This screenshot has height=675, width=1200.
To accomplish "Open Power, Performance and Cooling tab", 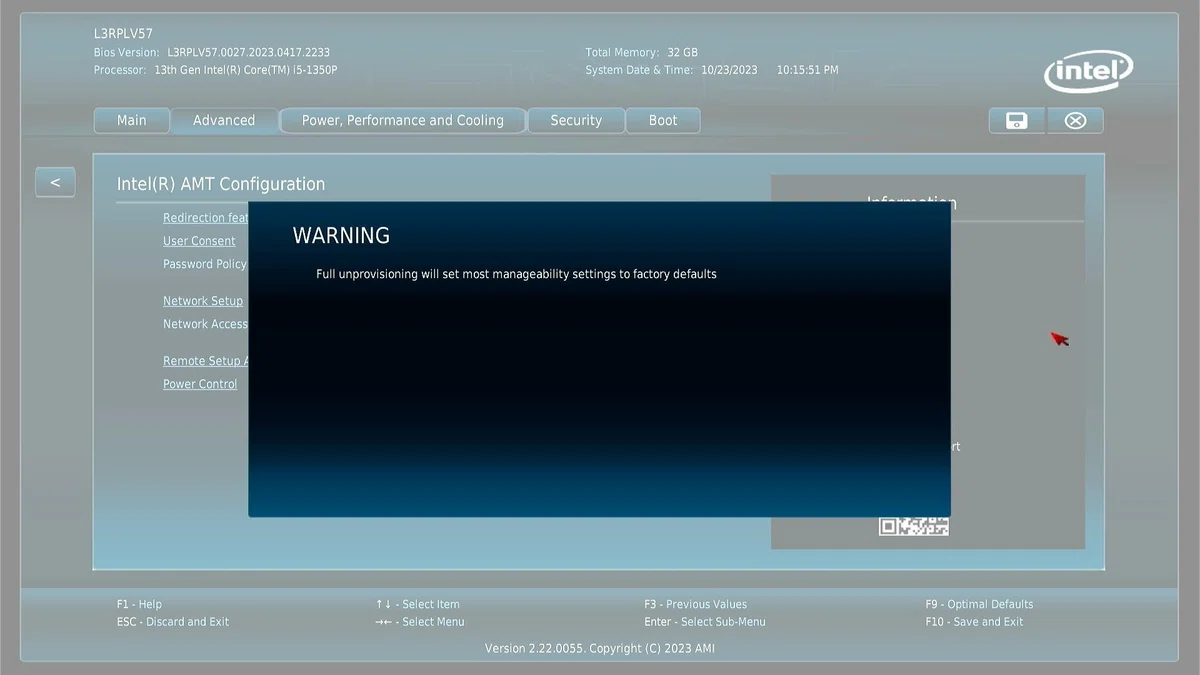I will pos(403,121).
